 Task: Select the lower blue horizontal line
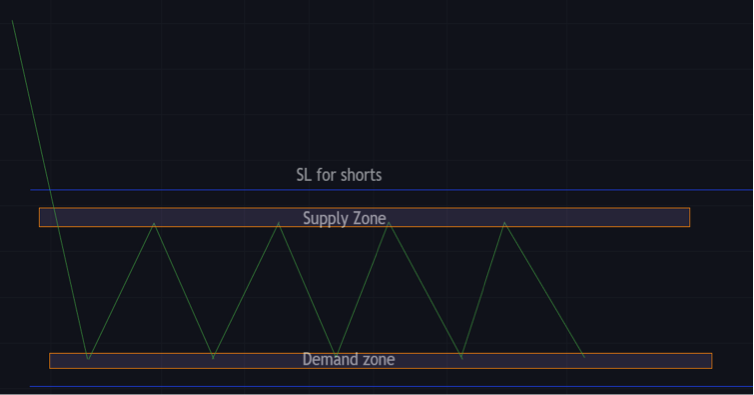coord(391,386)
